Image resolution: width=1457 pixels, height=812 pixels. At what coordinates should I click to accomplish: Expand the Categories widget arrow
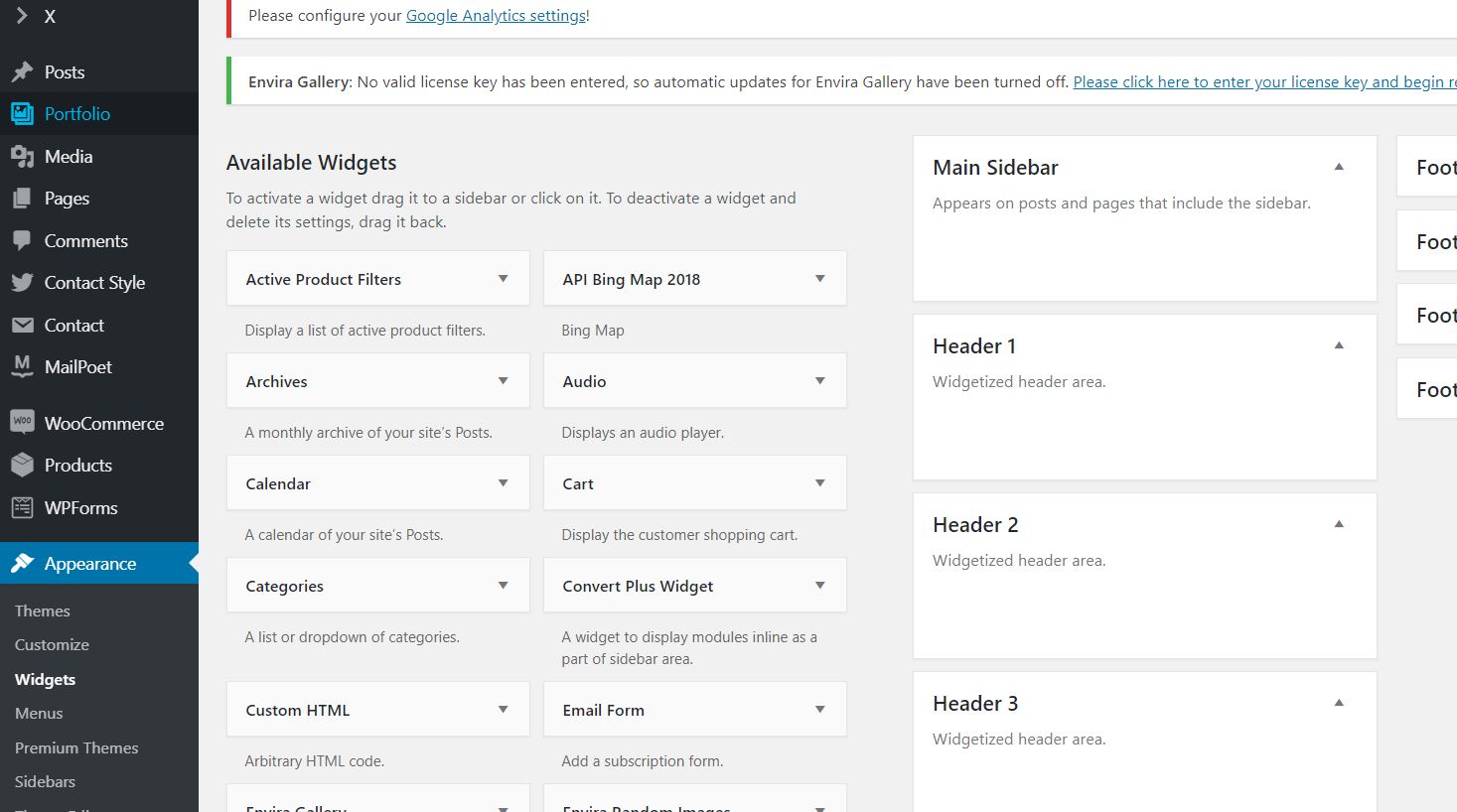click(x=504, y=586)
